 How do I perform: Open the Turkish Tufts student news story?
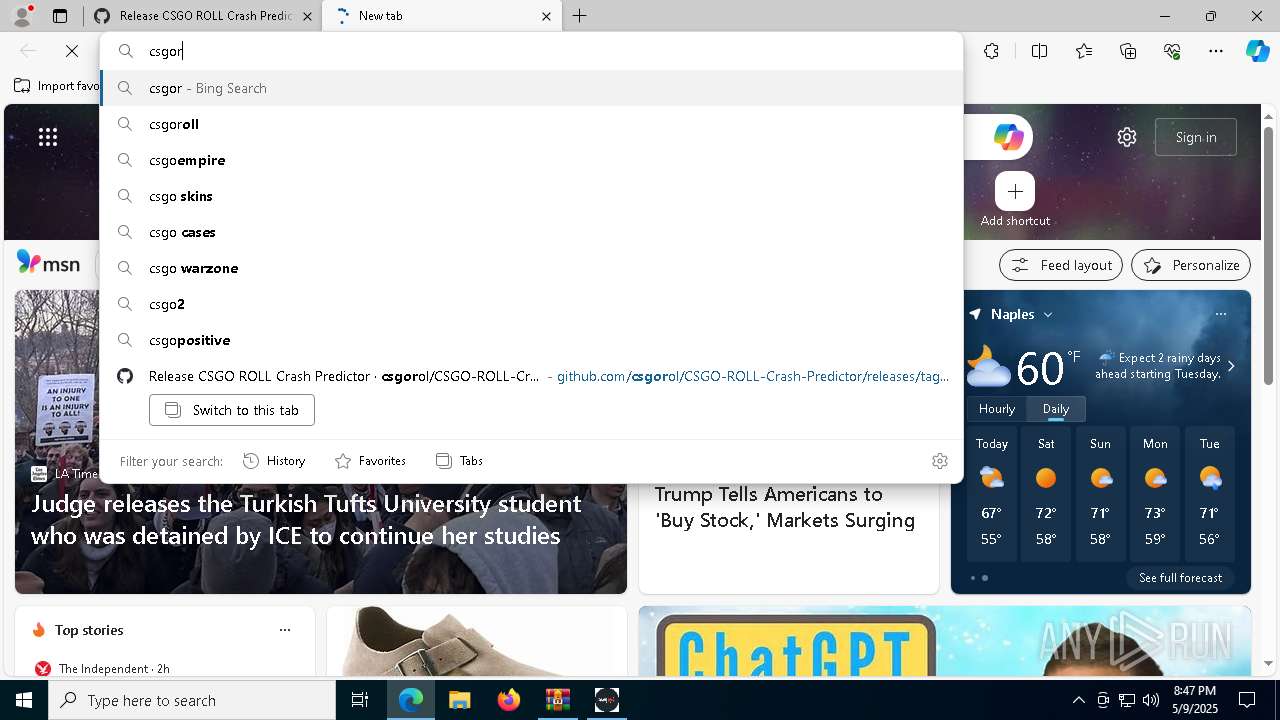click(306, 520)
